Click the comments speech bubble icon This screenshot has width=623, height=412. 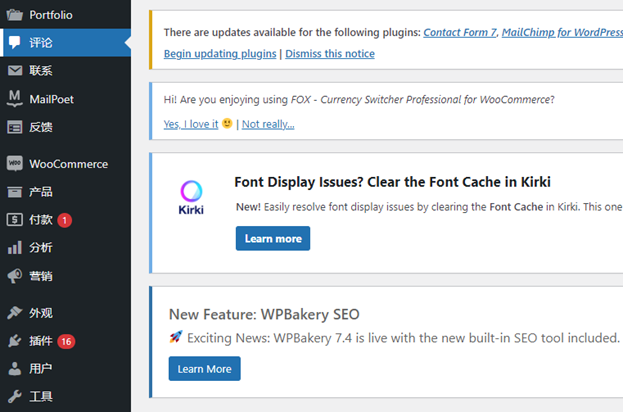[x=15, y=43]
